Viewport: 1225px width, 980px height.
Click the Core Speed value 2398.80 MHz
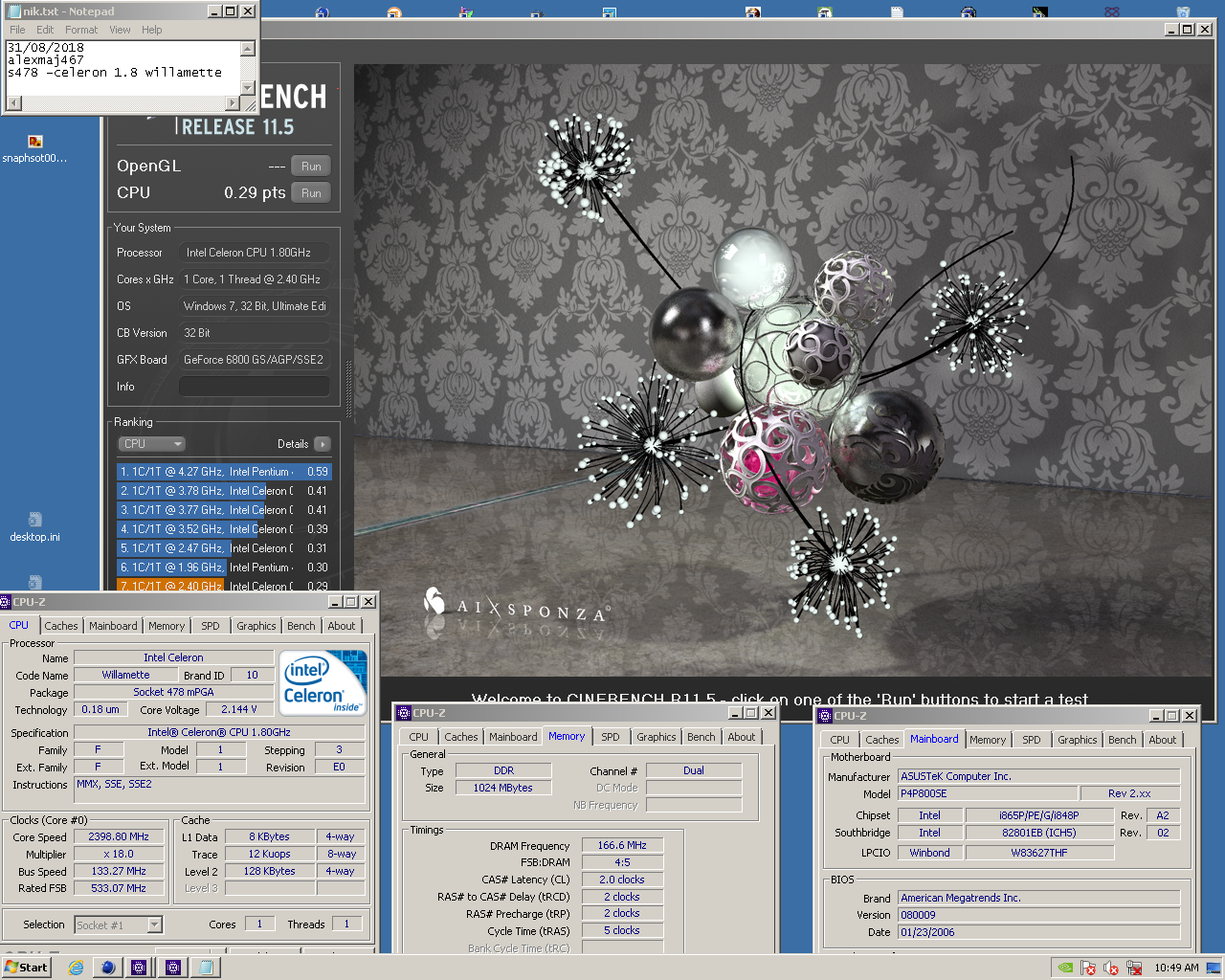click(x=119, y=836)
